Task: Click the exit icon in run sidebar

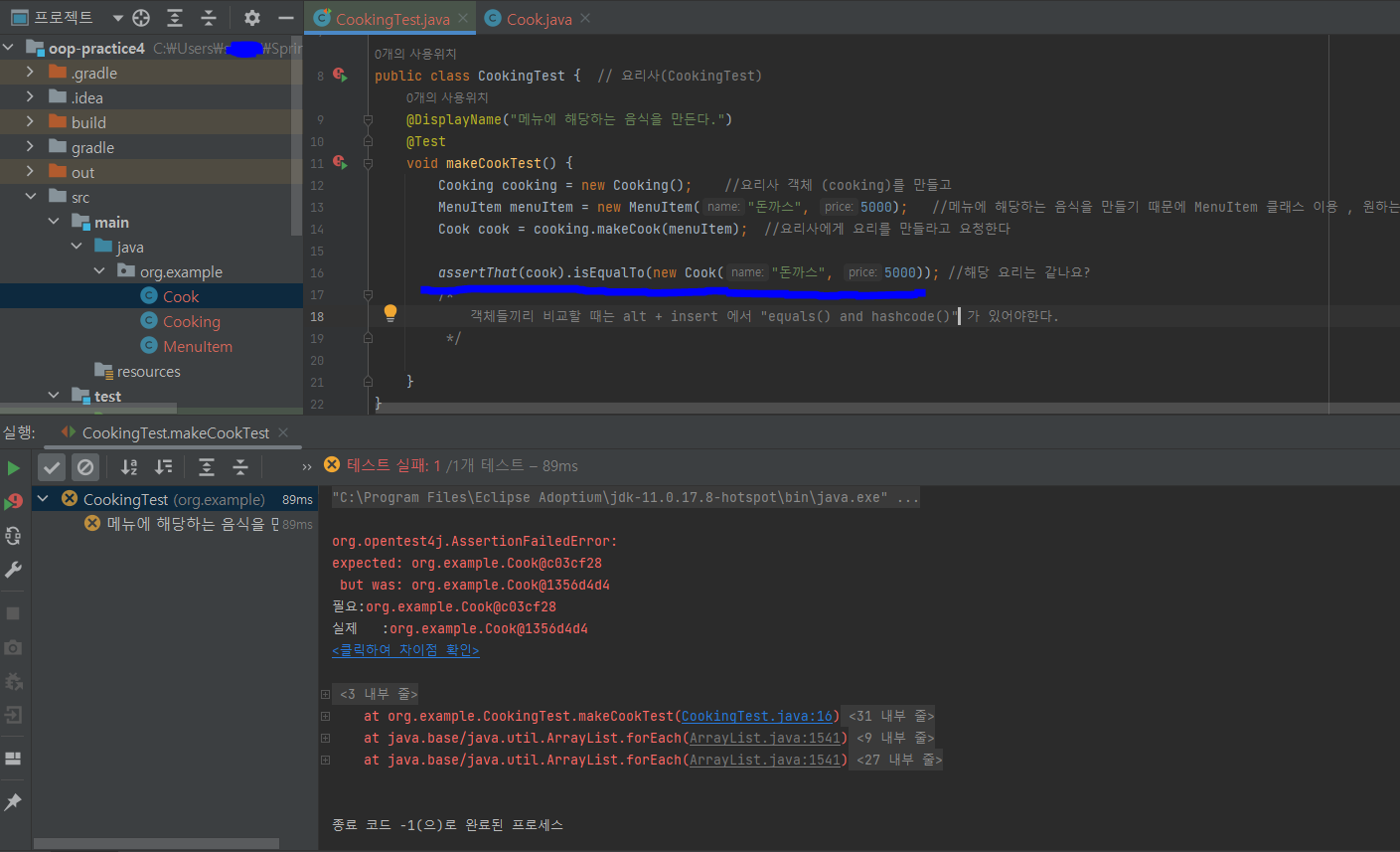Action: (x=13, y=715)
